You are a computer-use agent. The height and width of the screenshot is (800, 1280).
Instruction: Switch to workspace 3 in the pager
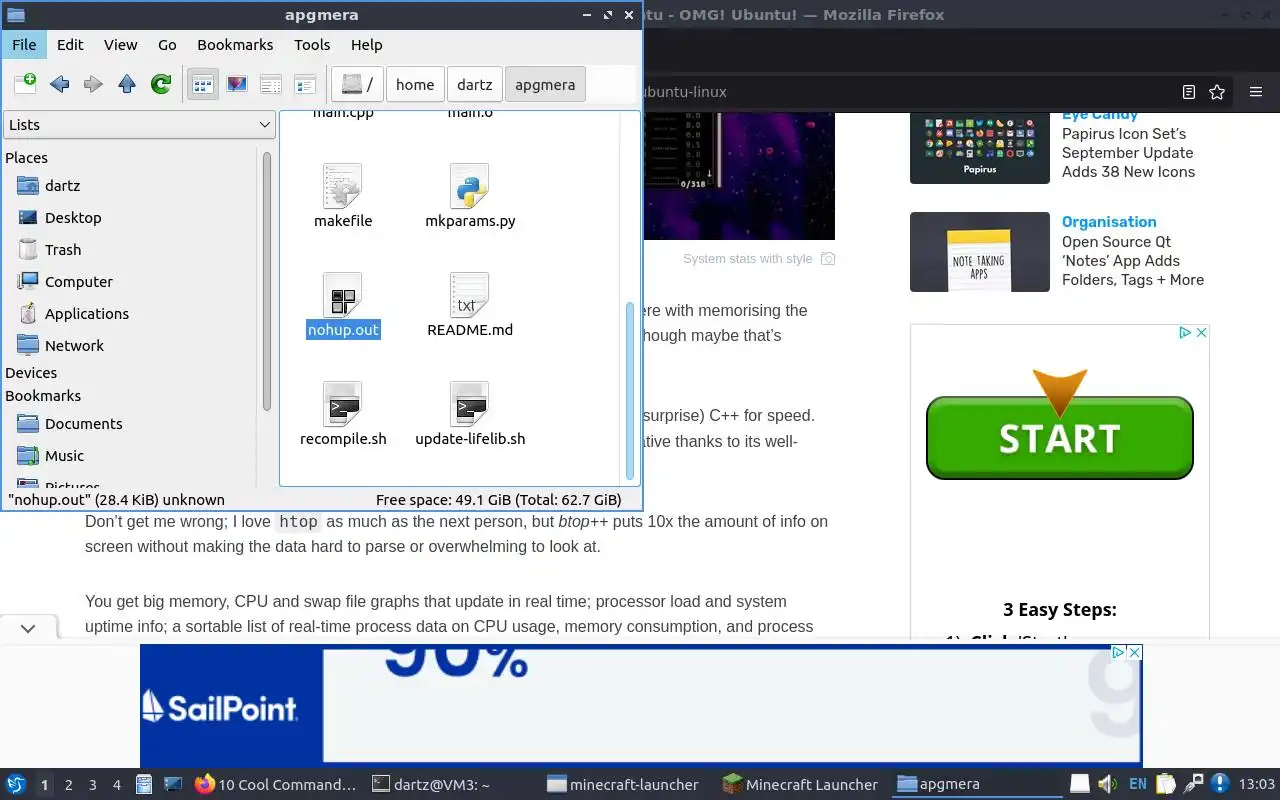92,785
